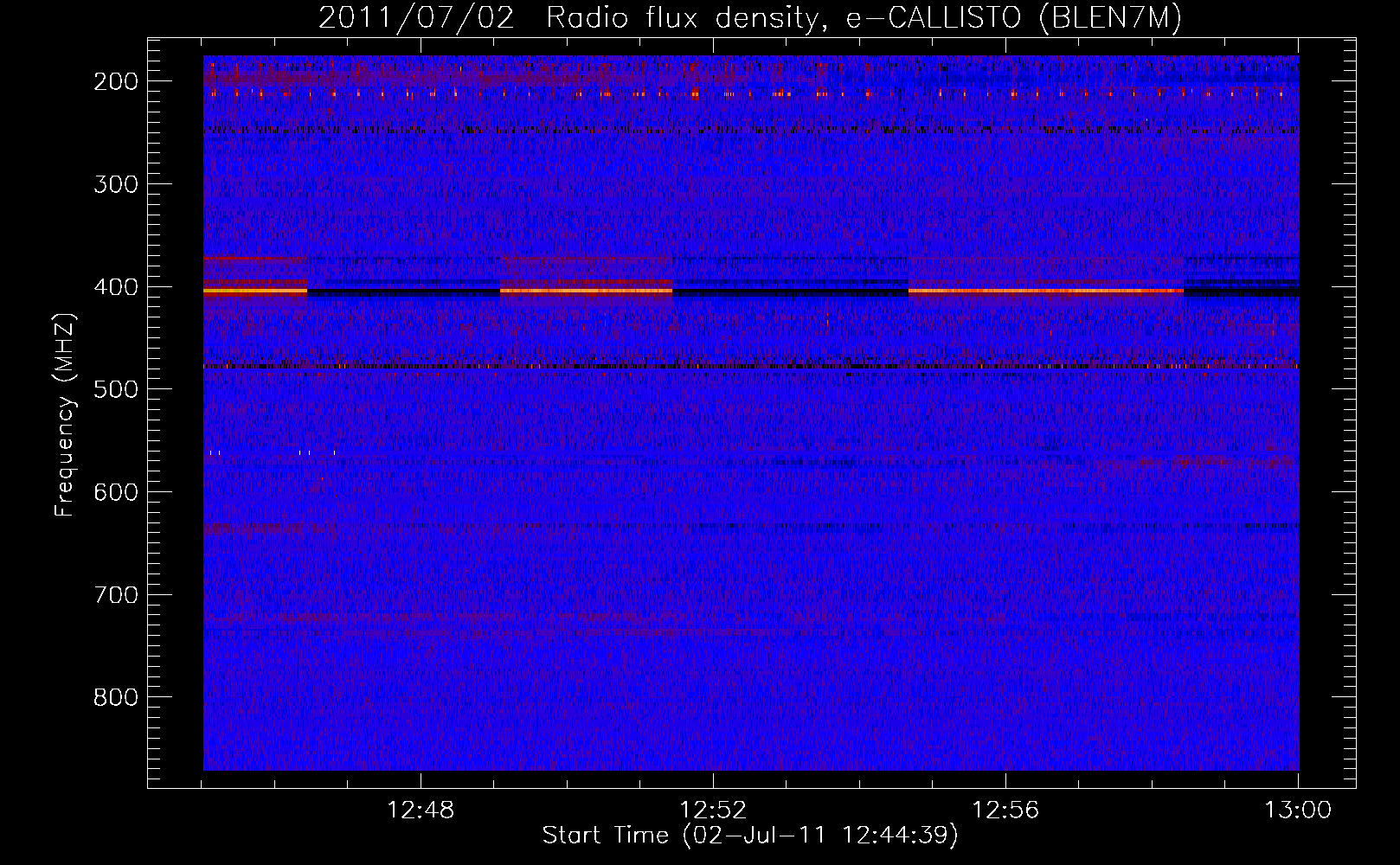Click the 12:56 time tick label
The image size is (1400, 865).
click(1005, 811)
